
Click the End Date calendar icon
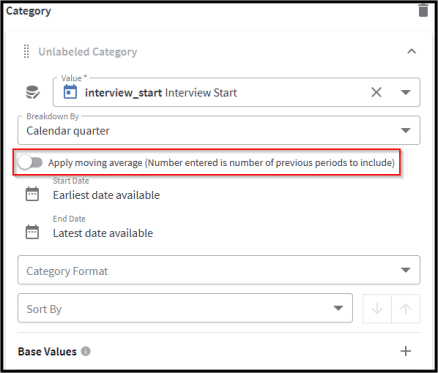coord(32,232)
